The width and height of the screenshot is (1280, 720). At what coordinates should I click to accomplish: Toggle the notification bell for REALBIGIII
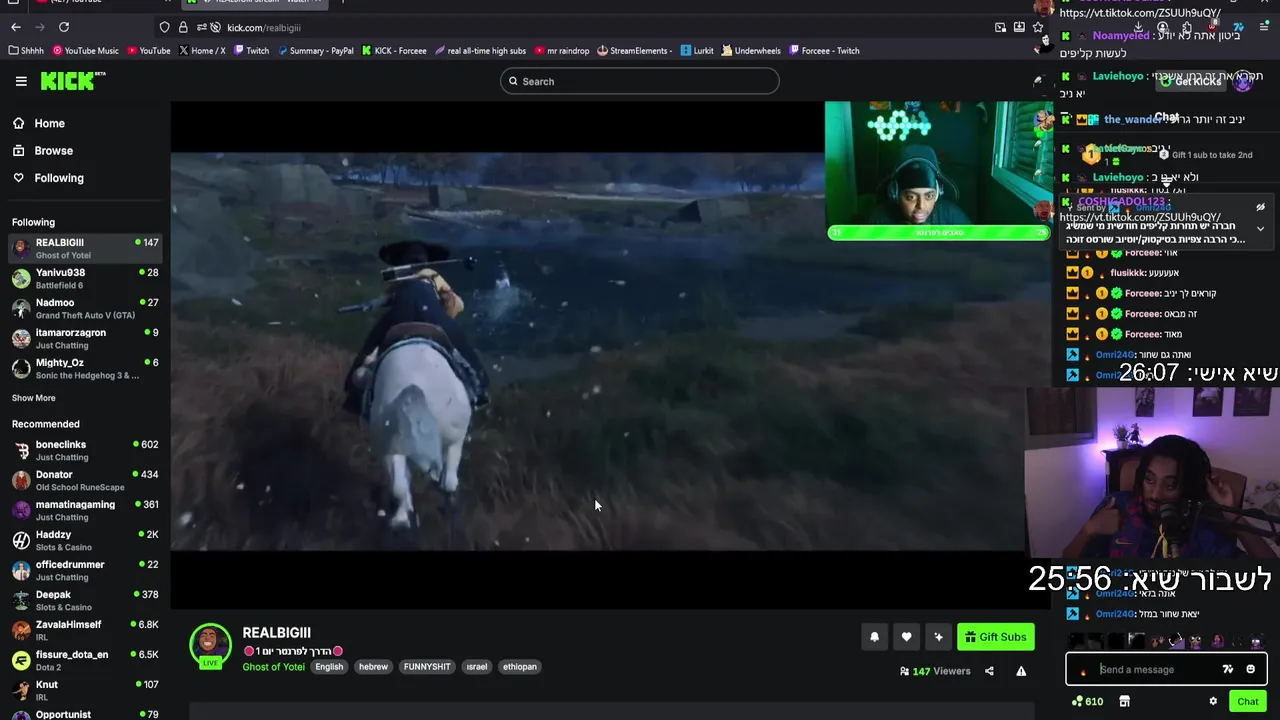pos(874,637)
